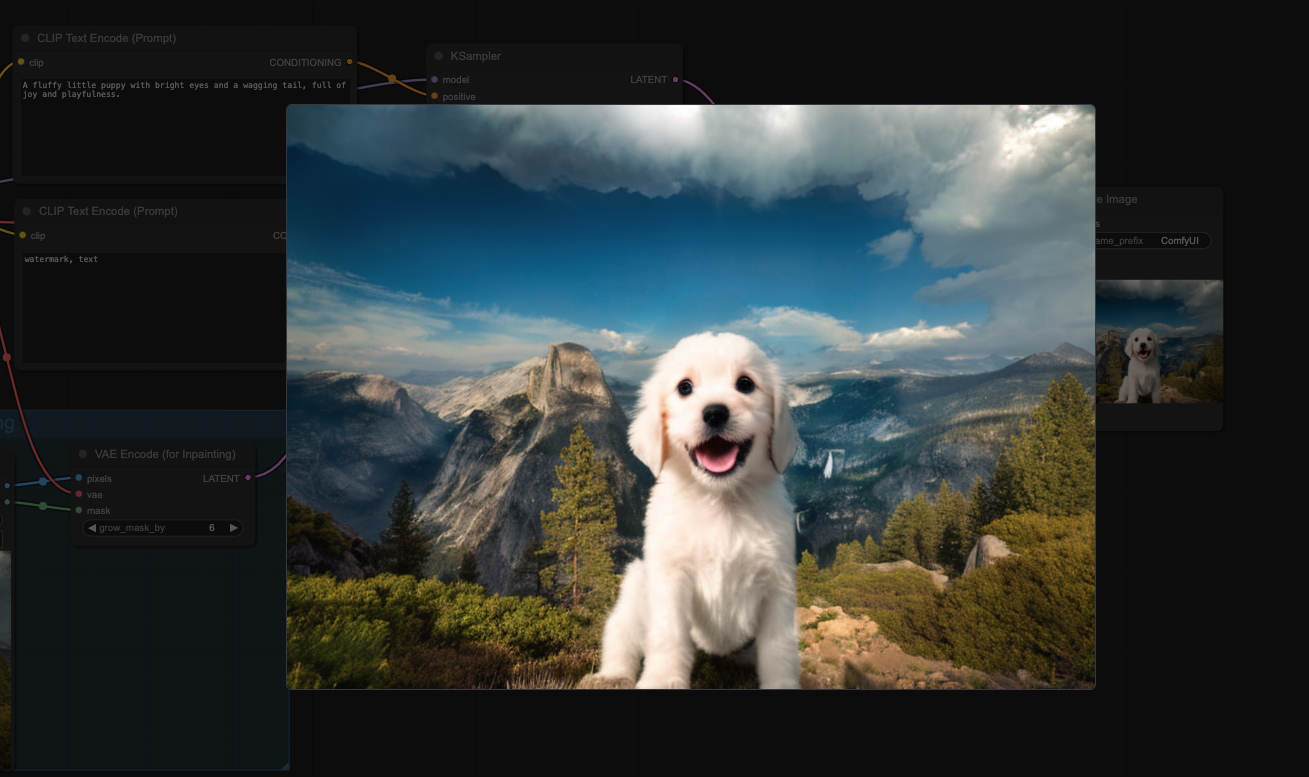Image resolution: width=1309 pixels, height=777 pixels.
Task: Click the vae input port on VAE Encode
Action: (79, 494)
